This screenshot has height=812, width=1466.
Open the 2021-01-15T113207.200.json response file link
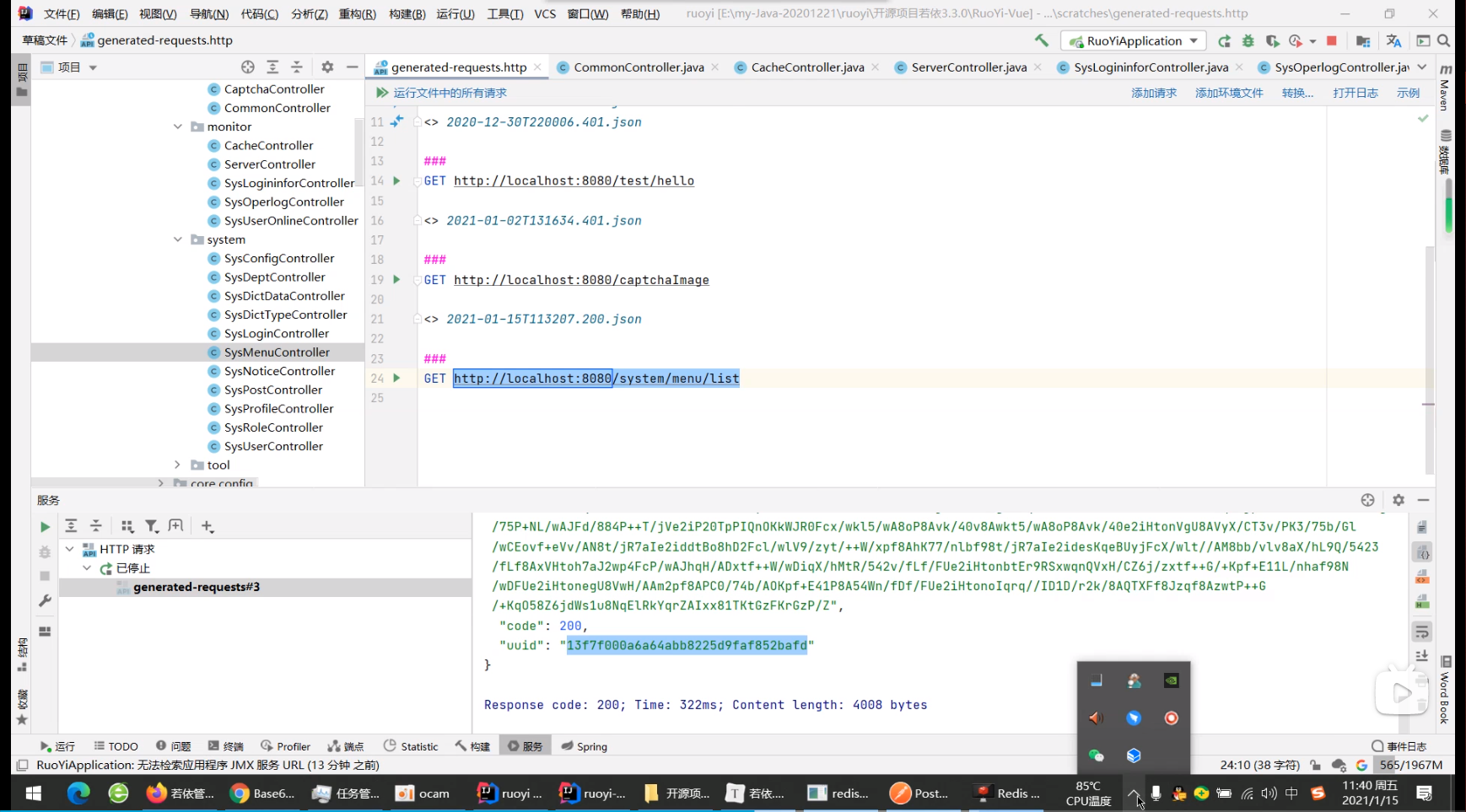tap(543, 319)
